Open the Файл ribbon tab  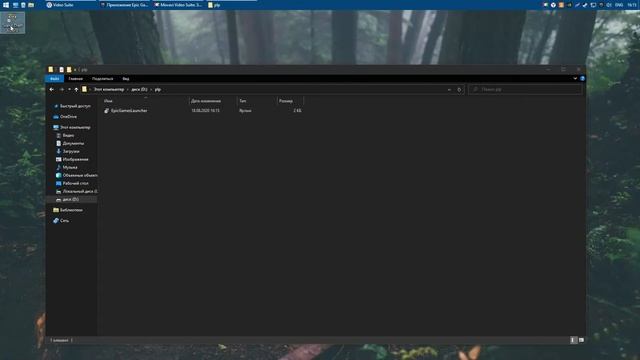[x=54, y=78]
